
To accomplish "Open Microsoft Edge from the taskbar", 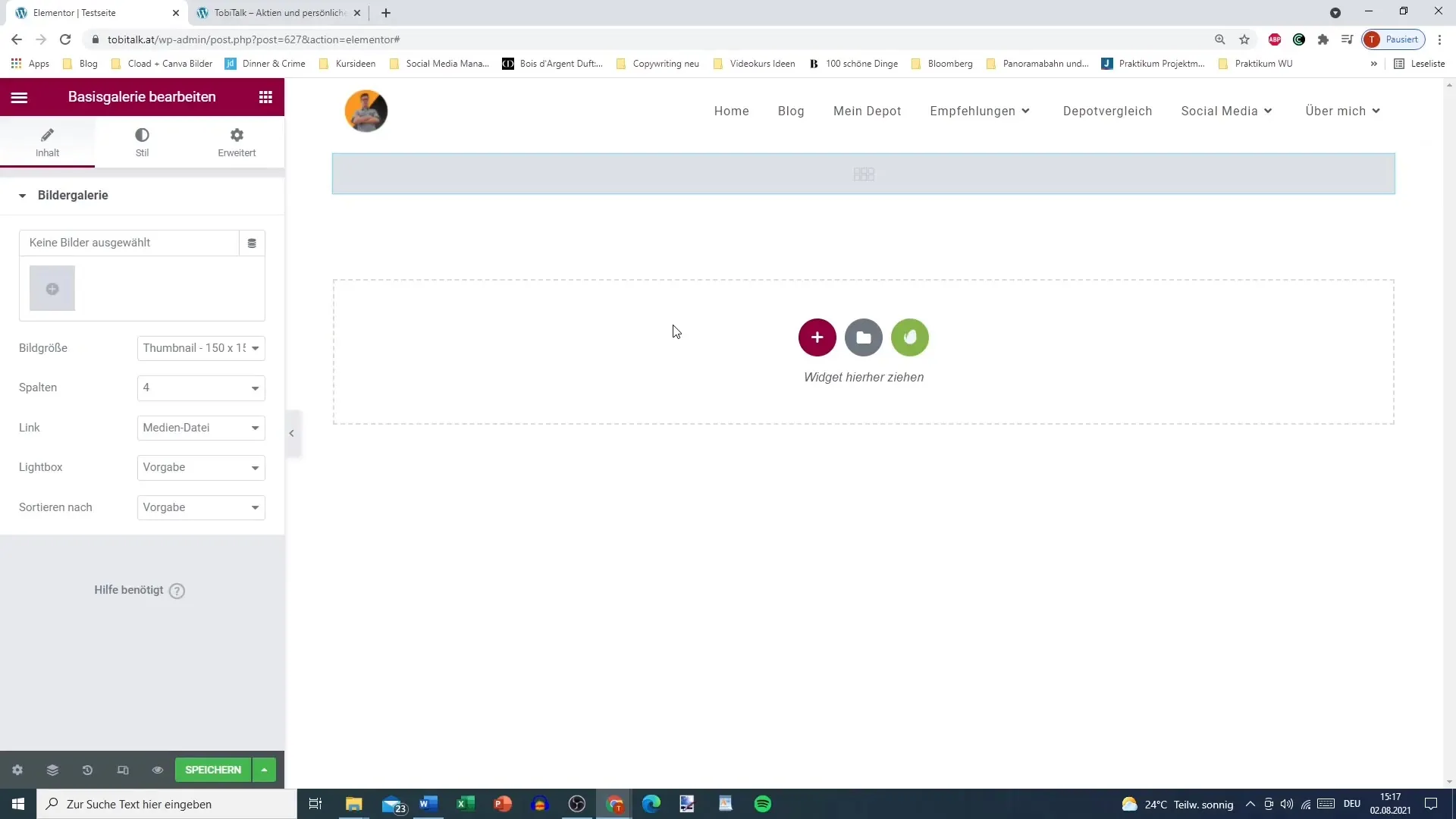I will 651,804.
